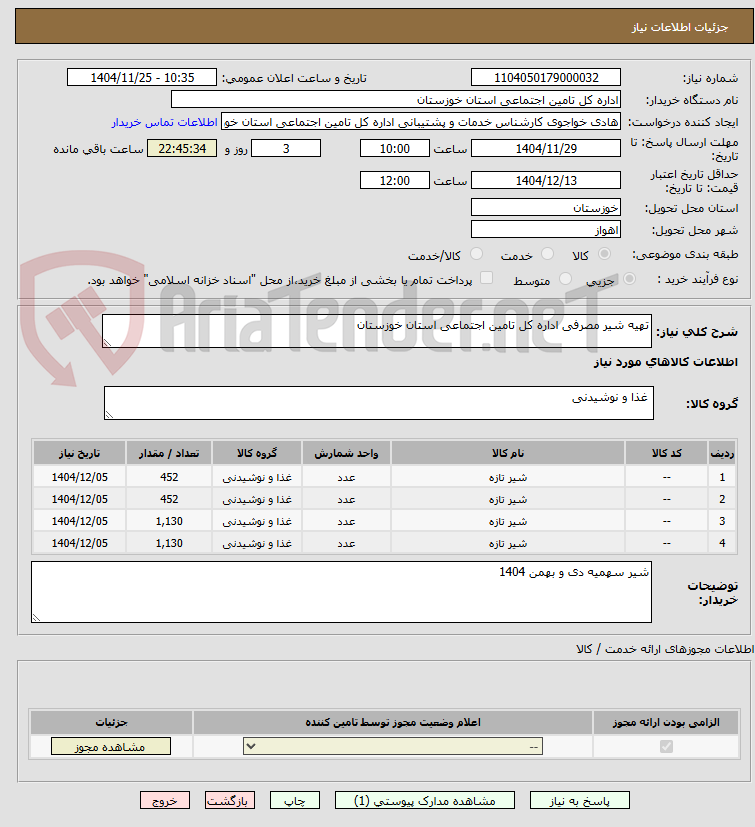Select the کالا/خدمت radio button
This screenshot has width=755, height=827.
tap(476, 254)
